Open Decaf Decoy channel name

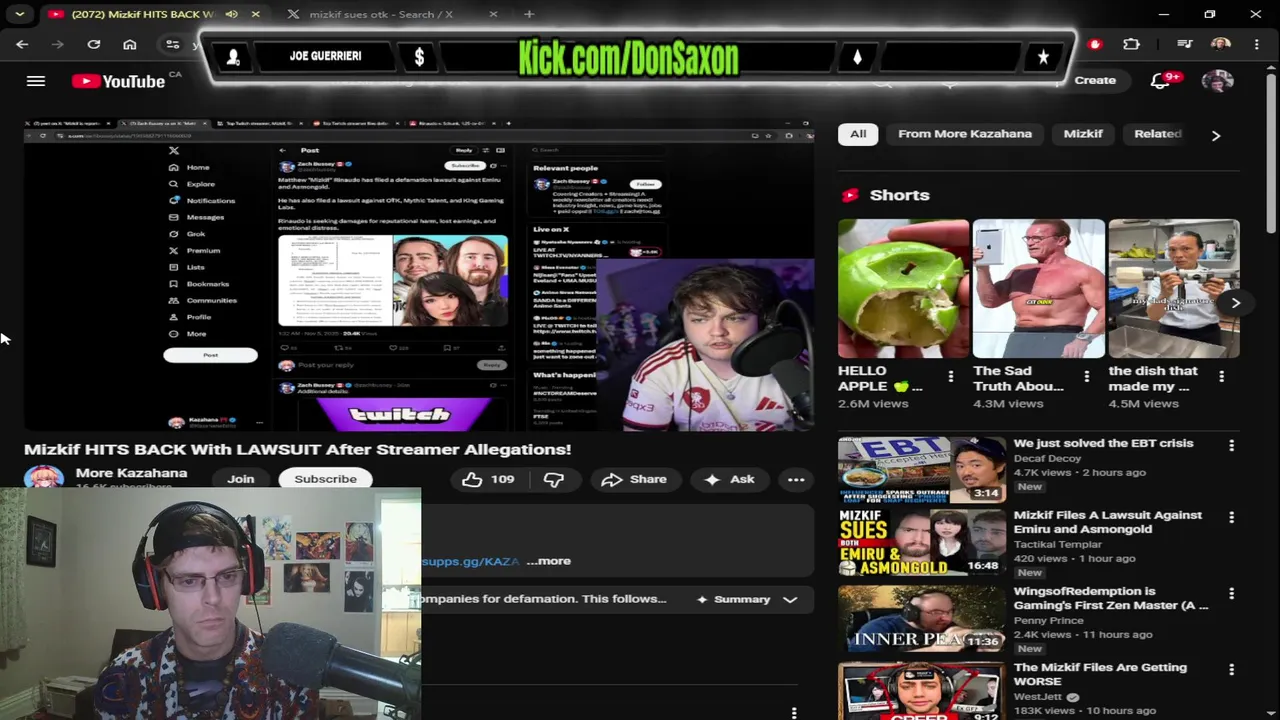[1047, 458]
